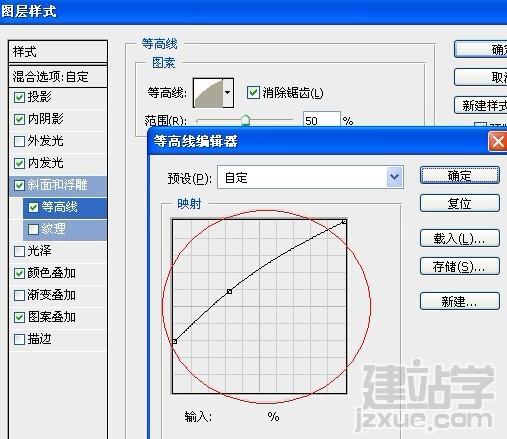Image resolution: width=507 pixels, height=439 pixels.
Task: Select the 光泽 satin style entry
Action: pyautogui.click(x=58, y=251)
